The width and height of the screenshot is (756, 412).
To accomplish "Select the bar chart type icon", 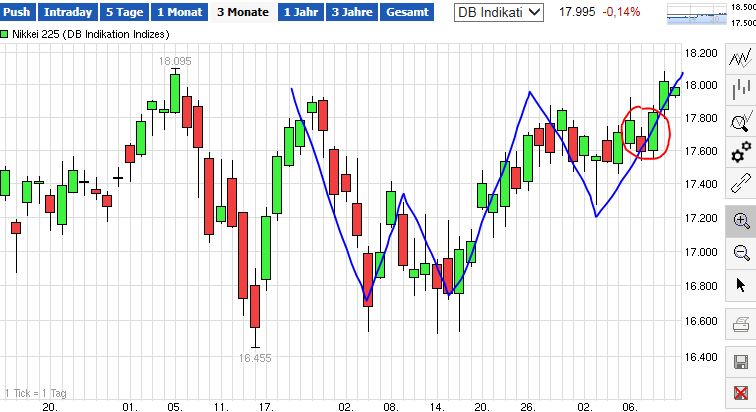I will tap(740, 89).
